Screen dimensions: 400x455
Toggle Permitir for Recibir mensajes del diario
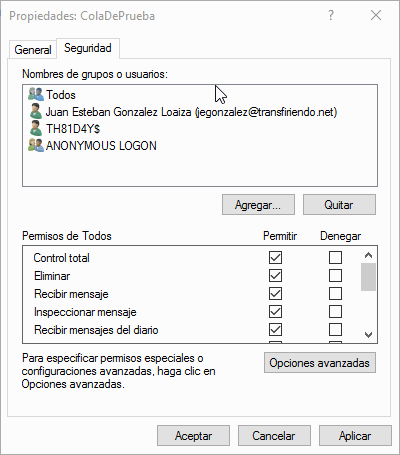pos(275,330)
